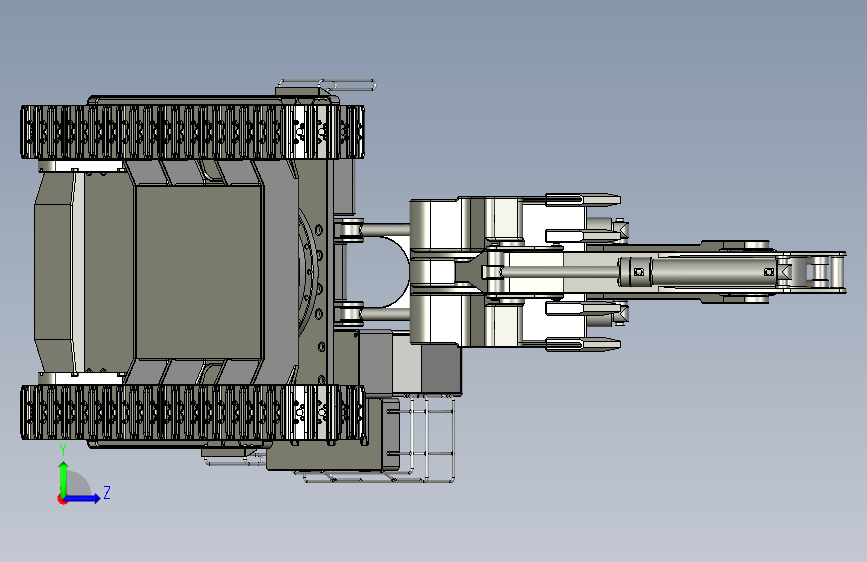Screen dimensions: 867x562
Task: Select the dark grey box beside the boom base
Action: pyautogui.click(x=441, y=369)
